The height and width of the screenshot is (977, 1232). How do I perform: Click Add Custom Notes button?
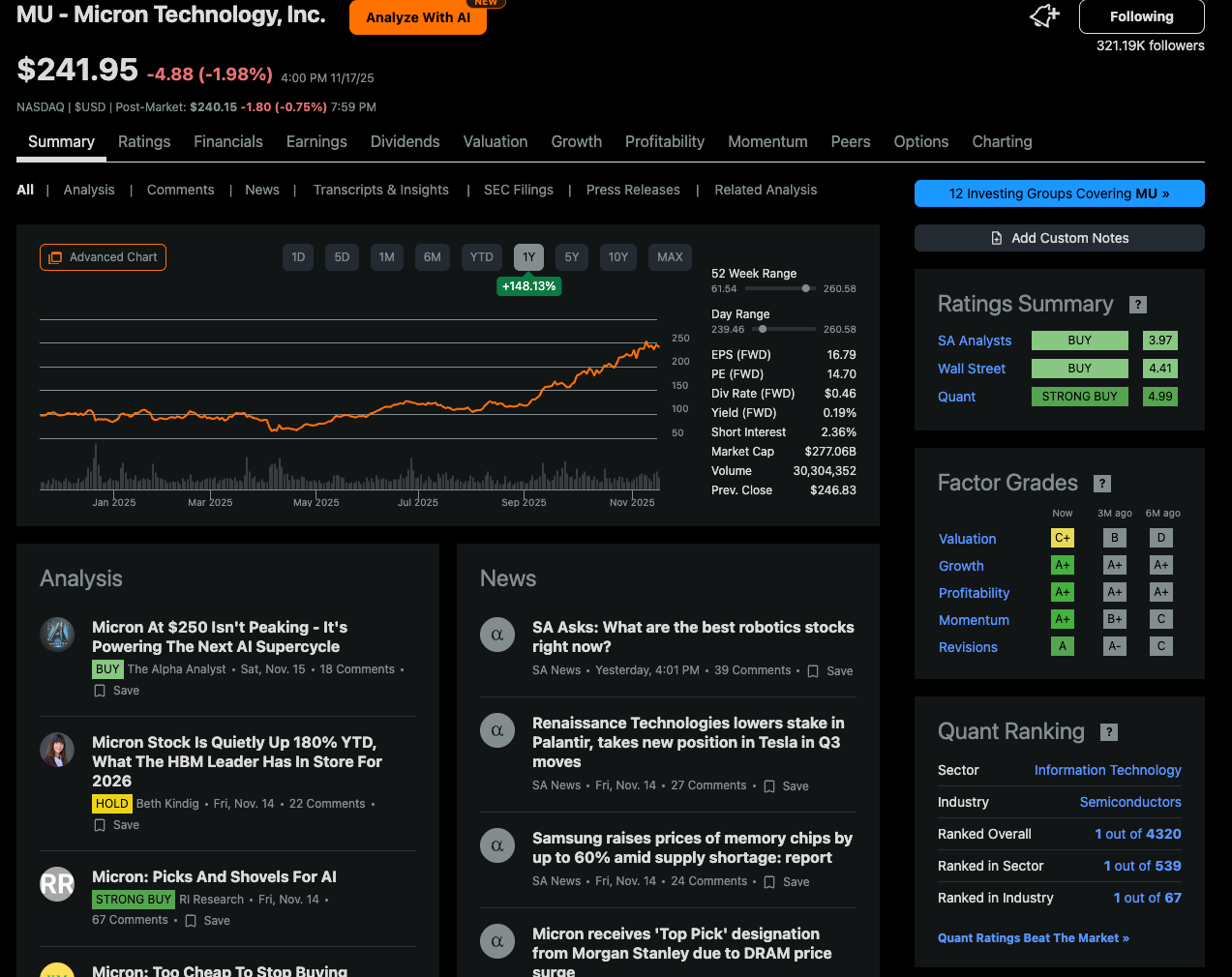point(1060,238)
